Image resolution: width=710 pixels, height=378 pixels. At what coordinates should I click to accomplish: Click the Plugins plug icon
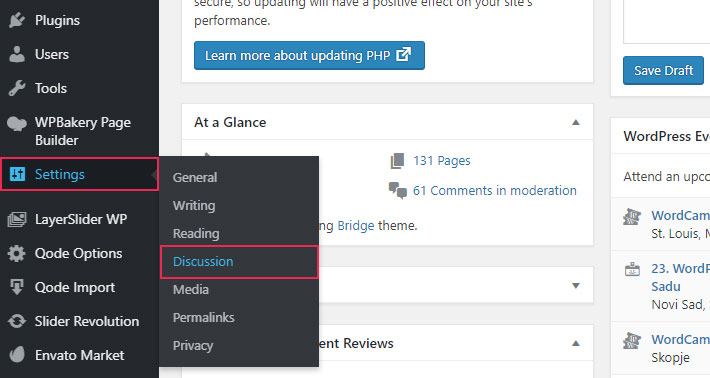click(x=17, y=20)
